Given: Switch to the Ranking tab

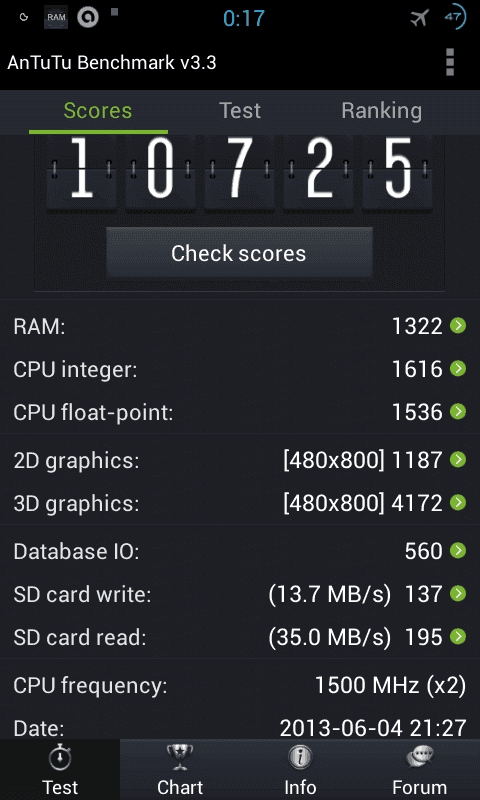Looking at the screenshot, I should (x=382, y=111).
